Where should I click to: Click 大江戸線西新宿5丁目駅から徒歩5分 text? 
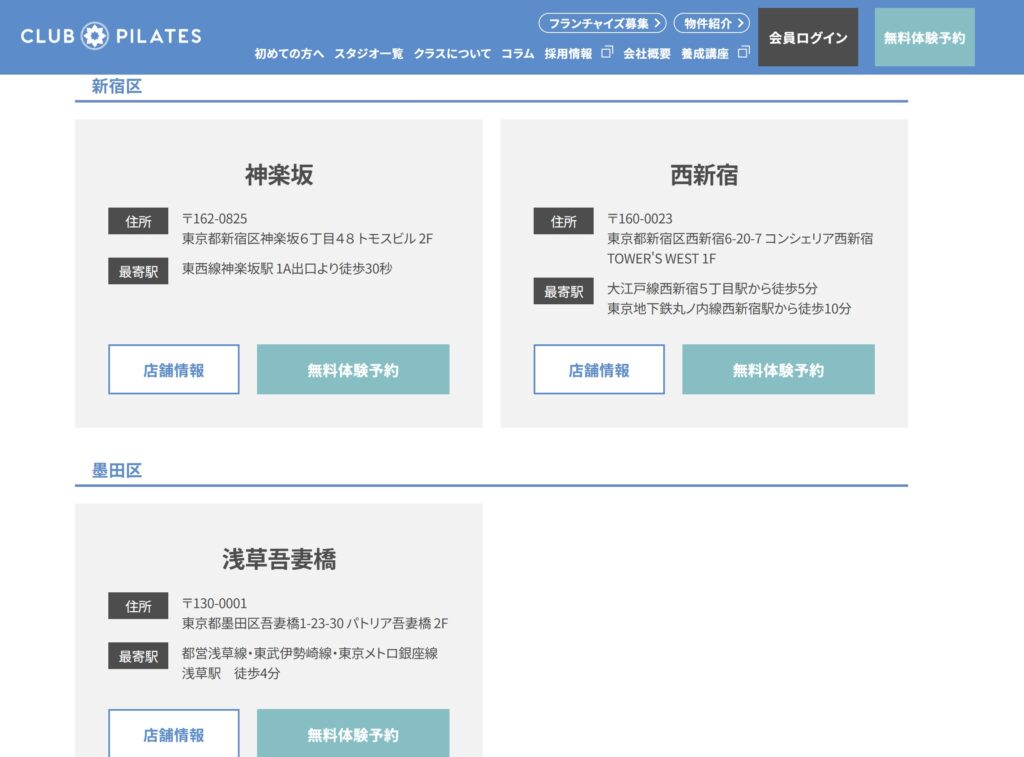pyautogui.click(x=712, y=289)
